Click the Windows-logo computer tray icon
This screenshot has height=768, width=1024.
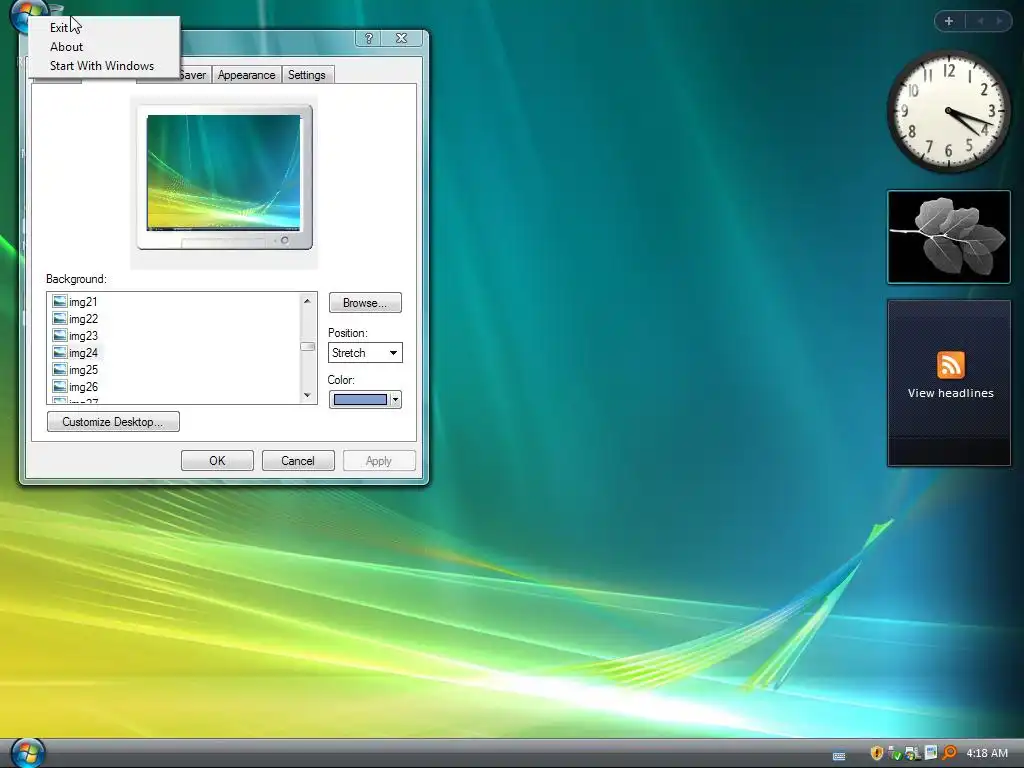tap(912, 753)
